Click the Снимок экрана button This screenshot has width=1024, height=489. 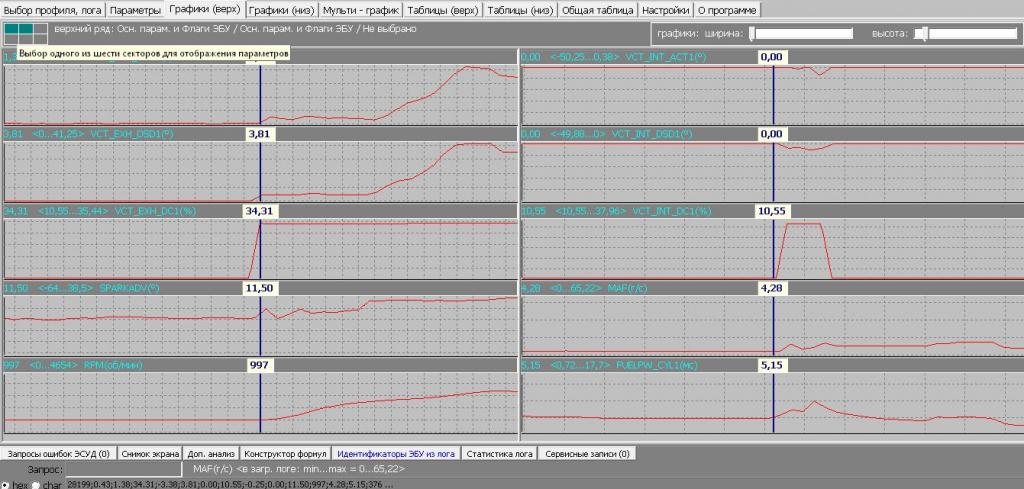(x=151, y=454)
